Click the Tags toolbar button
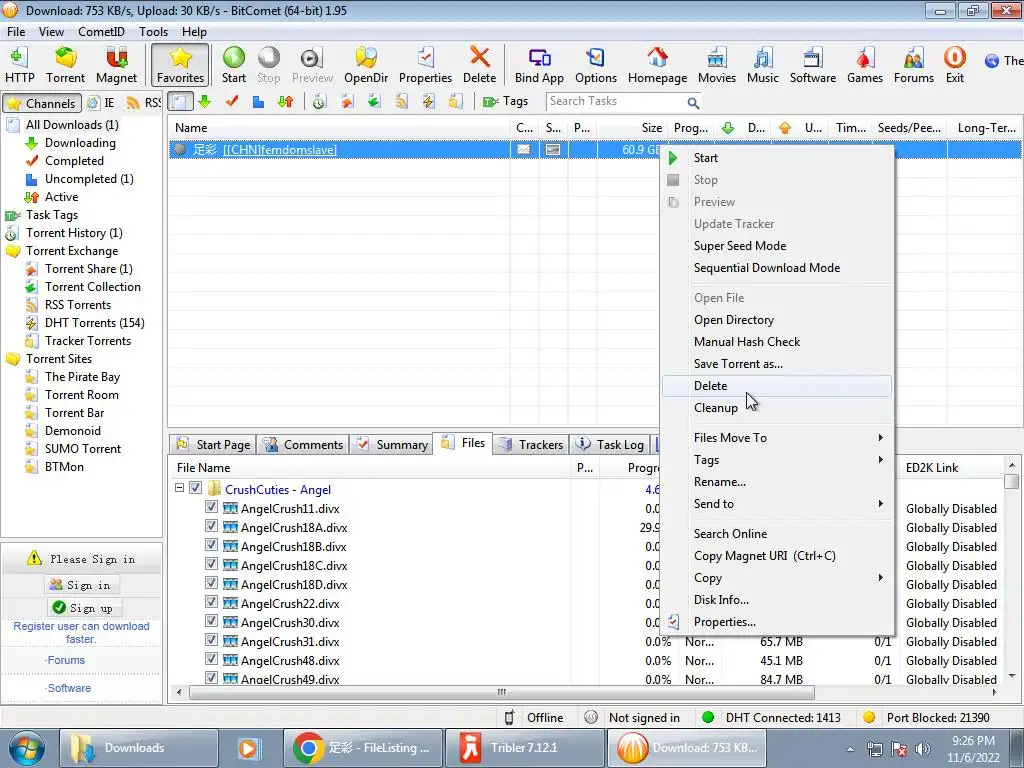This screenshot has width=1024, height=768. pyautogui.click(x=505, y=101)
